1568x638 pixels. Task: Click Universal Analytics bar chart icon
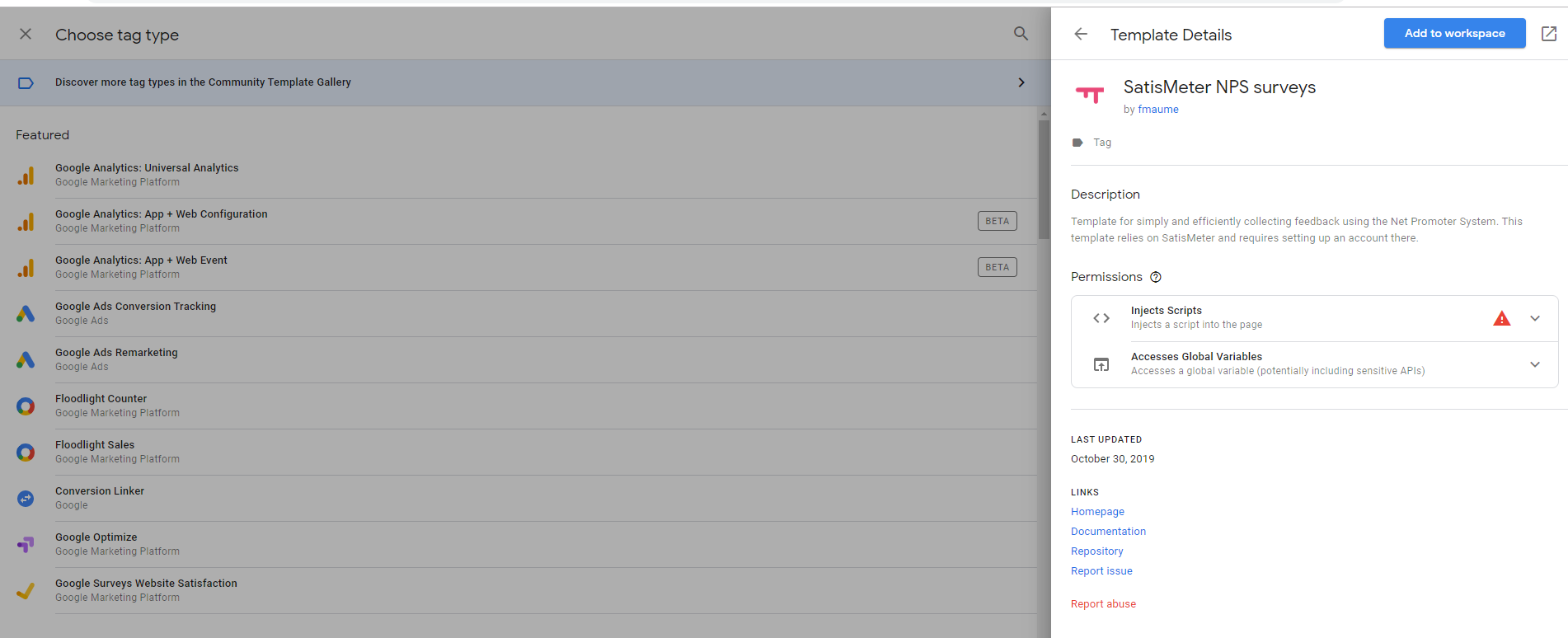click(26, 176)
